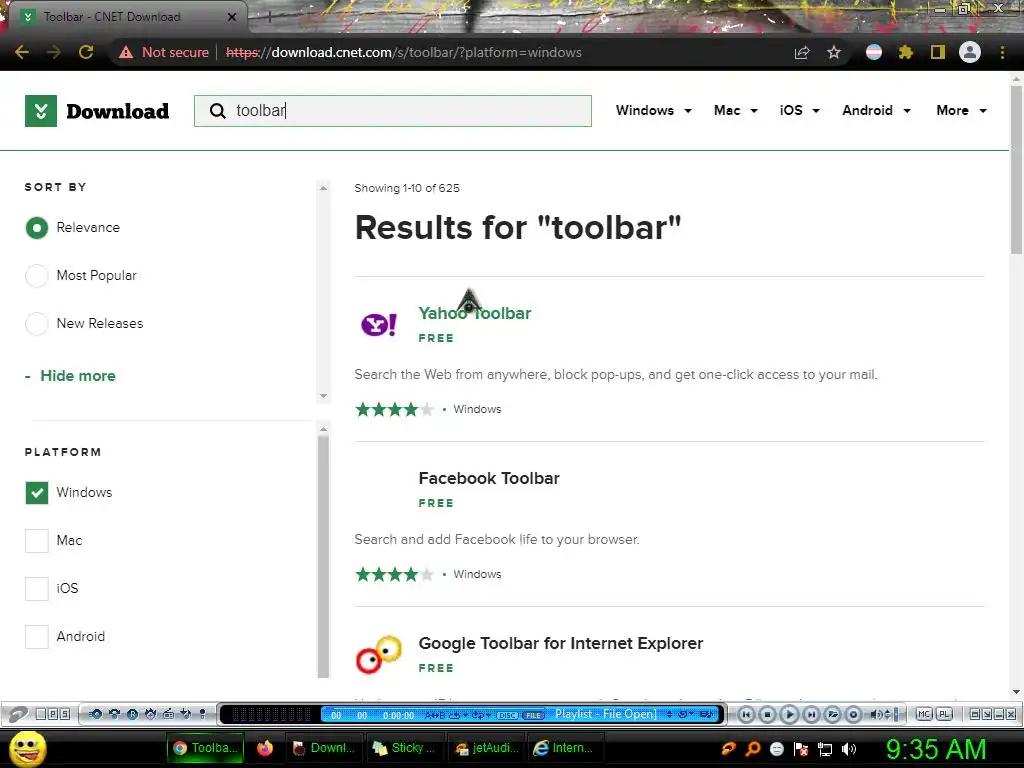Expand the Mac dropdown menu

(x=736, y=110)
